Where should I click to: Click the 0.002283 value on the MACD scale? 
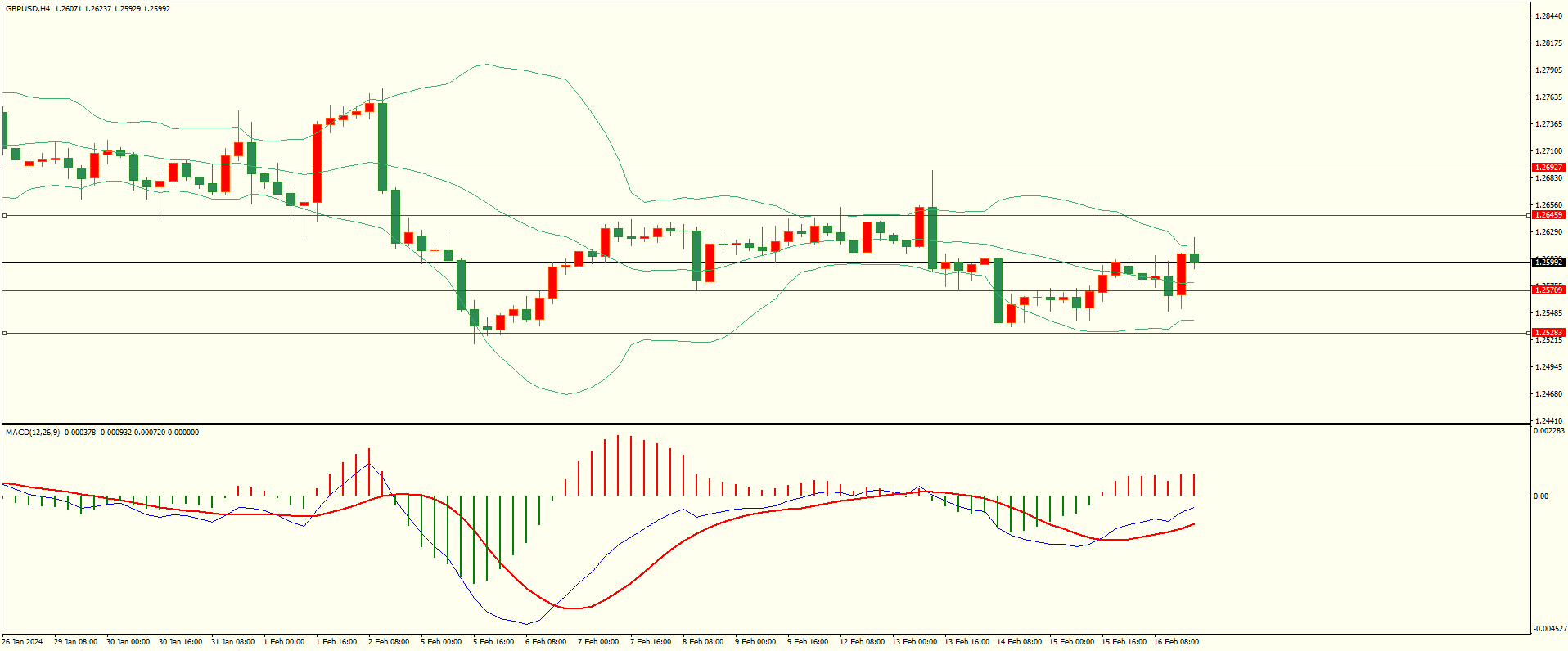1549,431
